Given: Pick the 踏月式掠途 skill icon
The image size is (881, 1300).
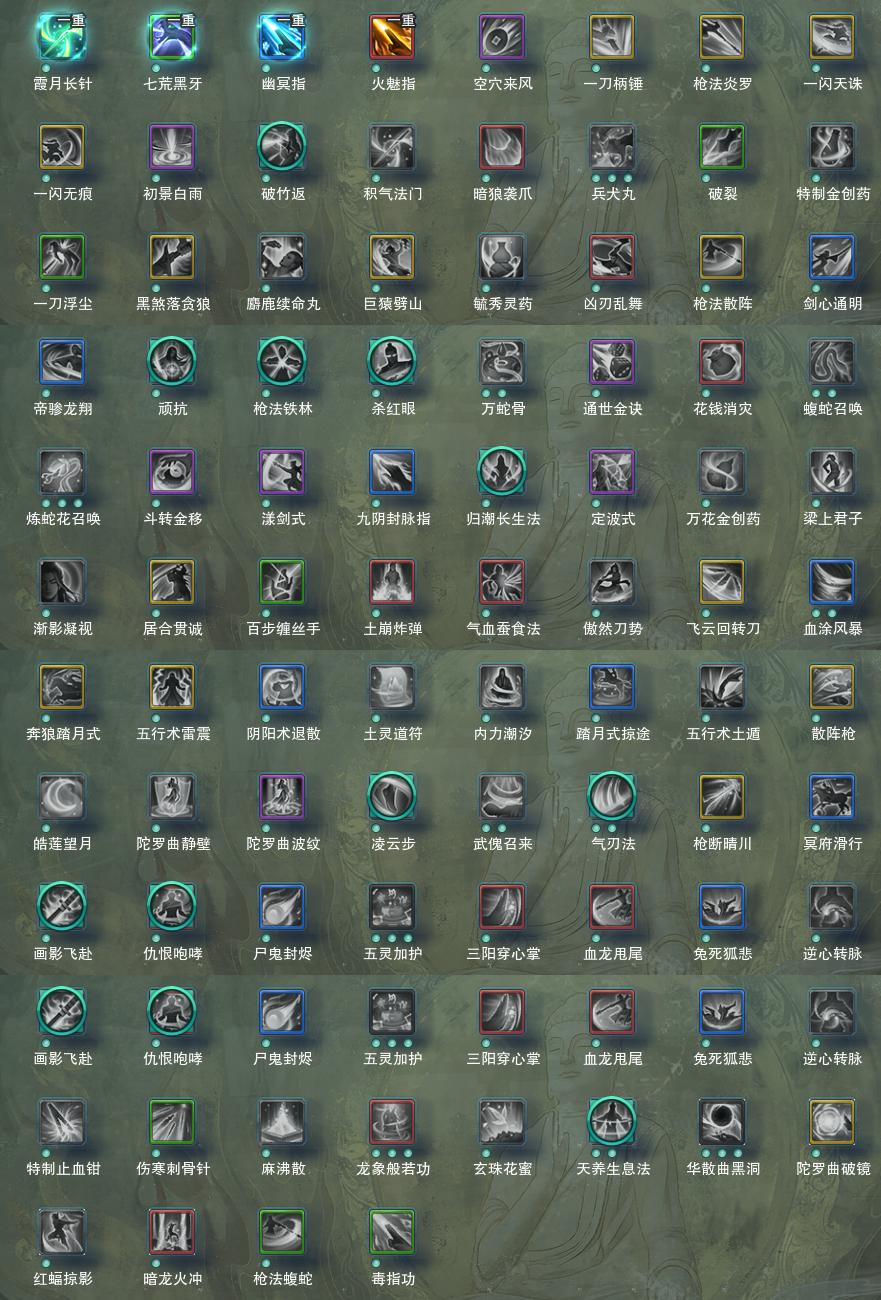Looking at the screenshot, I should 612,687.
